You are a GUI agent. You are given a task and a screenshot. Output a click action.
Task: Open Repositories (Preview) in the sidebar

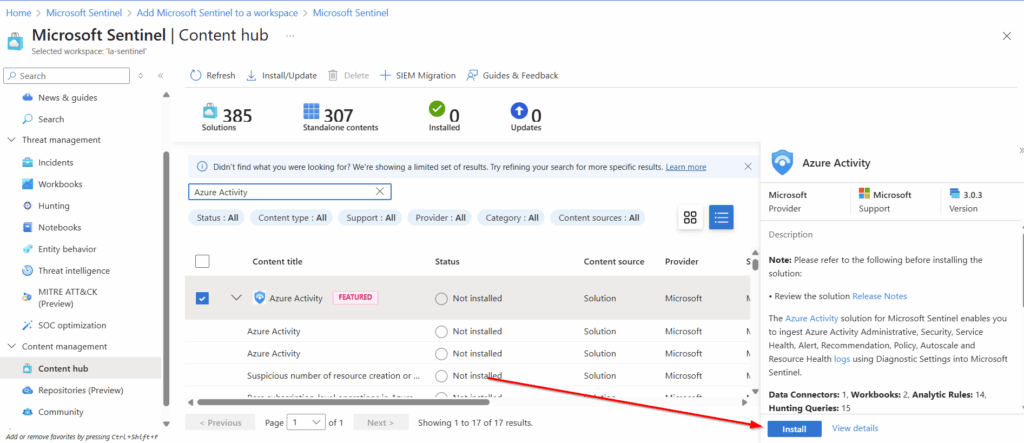pos(80,390)
